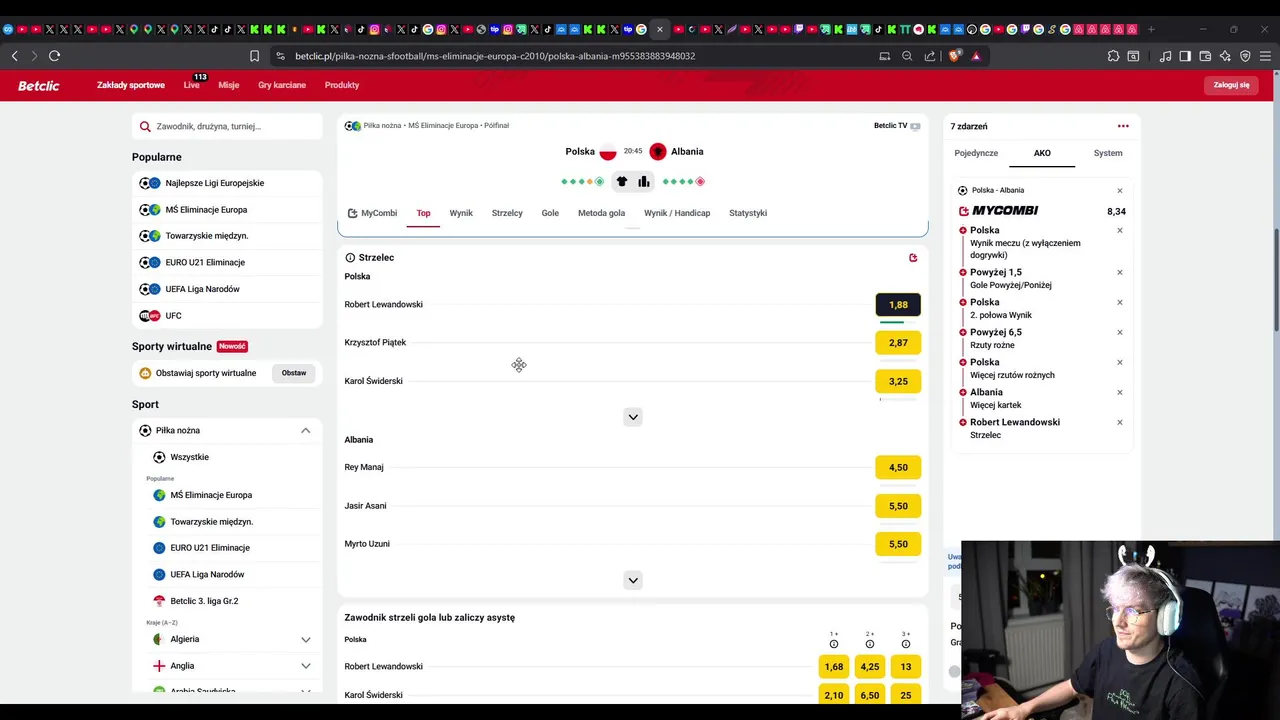This screenshot has width=1280, height=720.
Task: Click the Brave Shields lion icon
Action: pyautogui.click(x=954, y=56)
